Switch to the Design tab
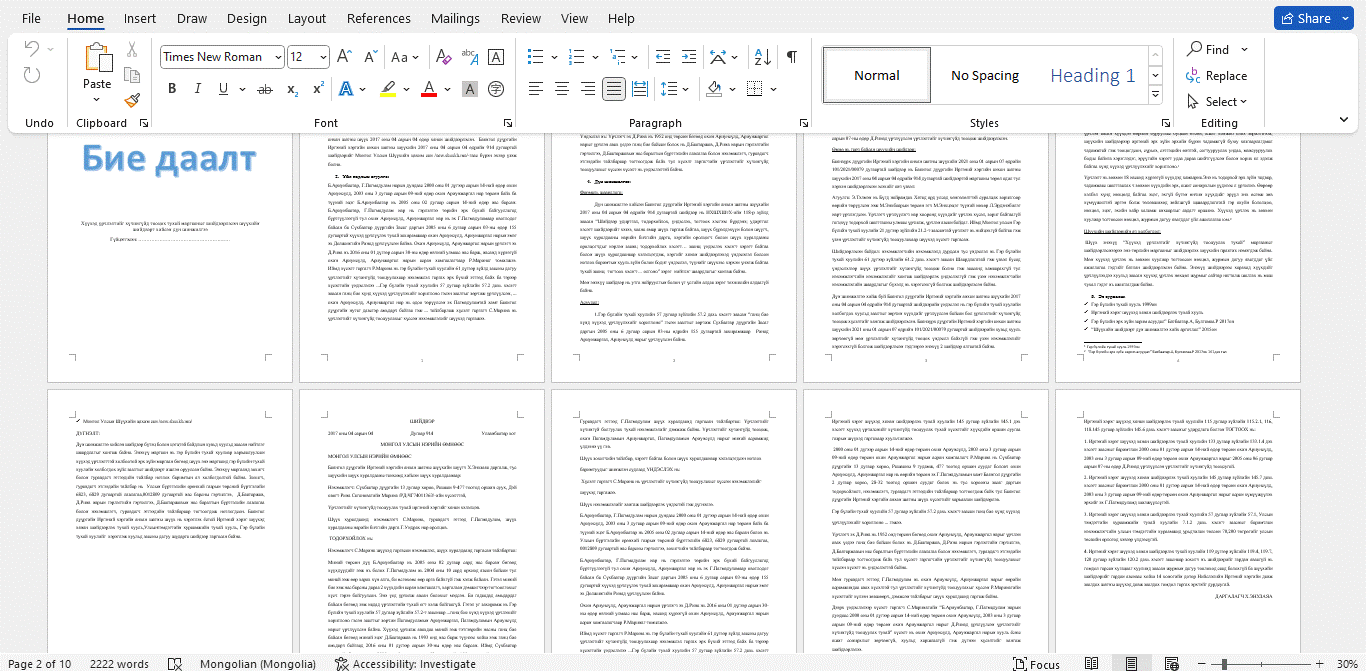This screenshot has height=671, width=1366. [x=247, y=18]
